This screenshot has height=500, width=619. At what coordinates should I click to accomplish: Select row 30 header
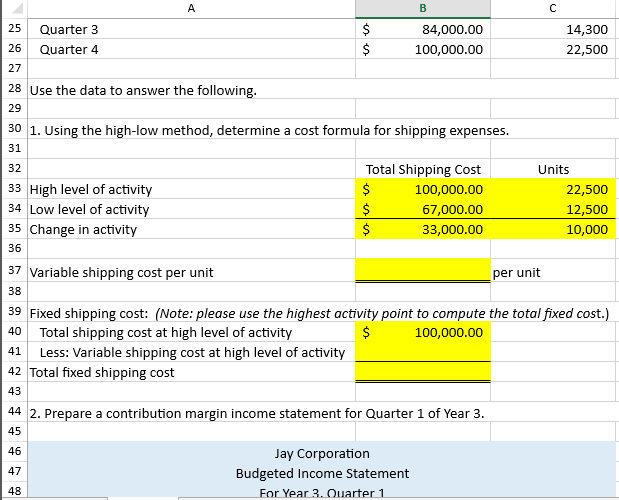(15, 128)
